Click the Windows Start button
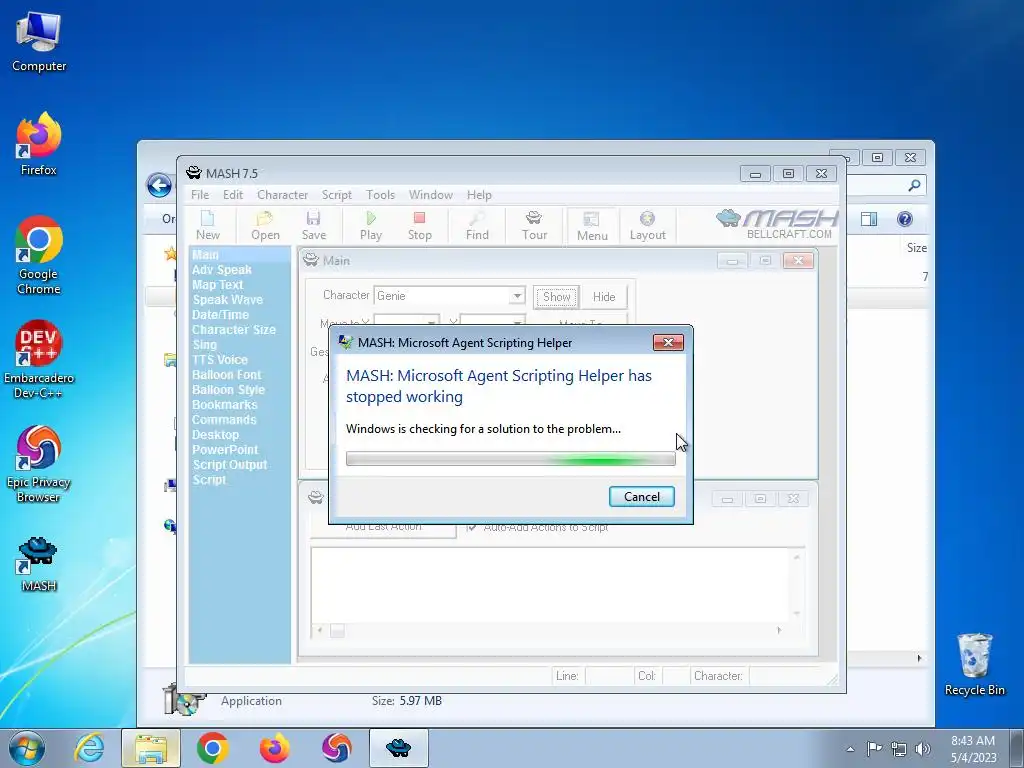 27,748
